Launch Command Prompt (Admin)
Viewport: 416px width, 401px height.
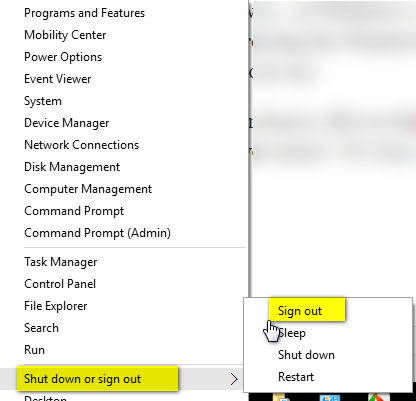tap(97, 233)
